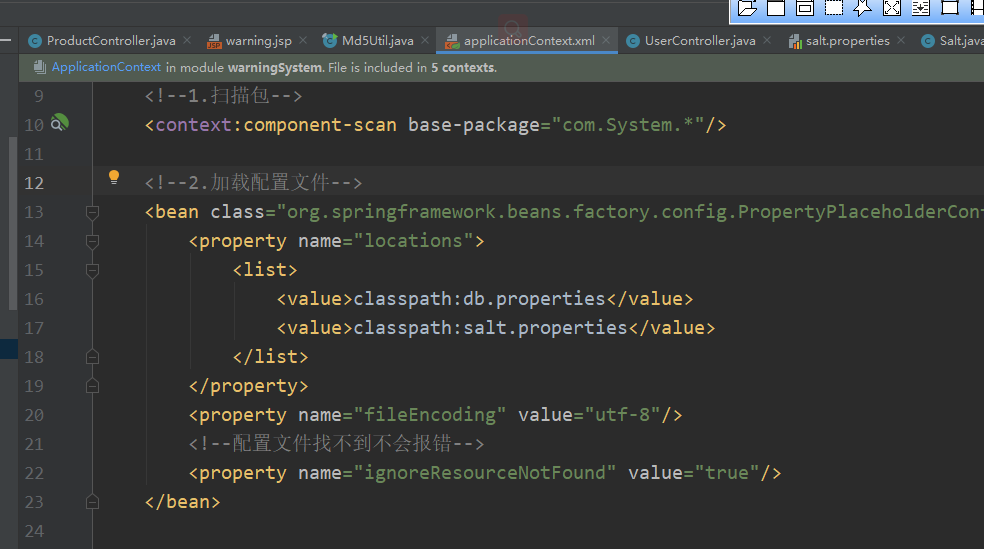The width and height of the screenshot is (984, 549).
Task: Click the freehand star-shaped capture icon
Action: pos(863,8)
